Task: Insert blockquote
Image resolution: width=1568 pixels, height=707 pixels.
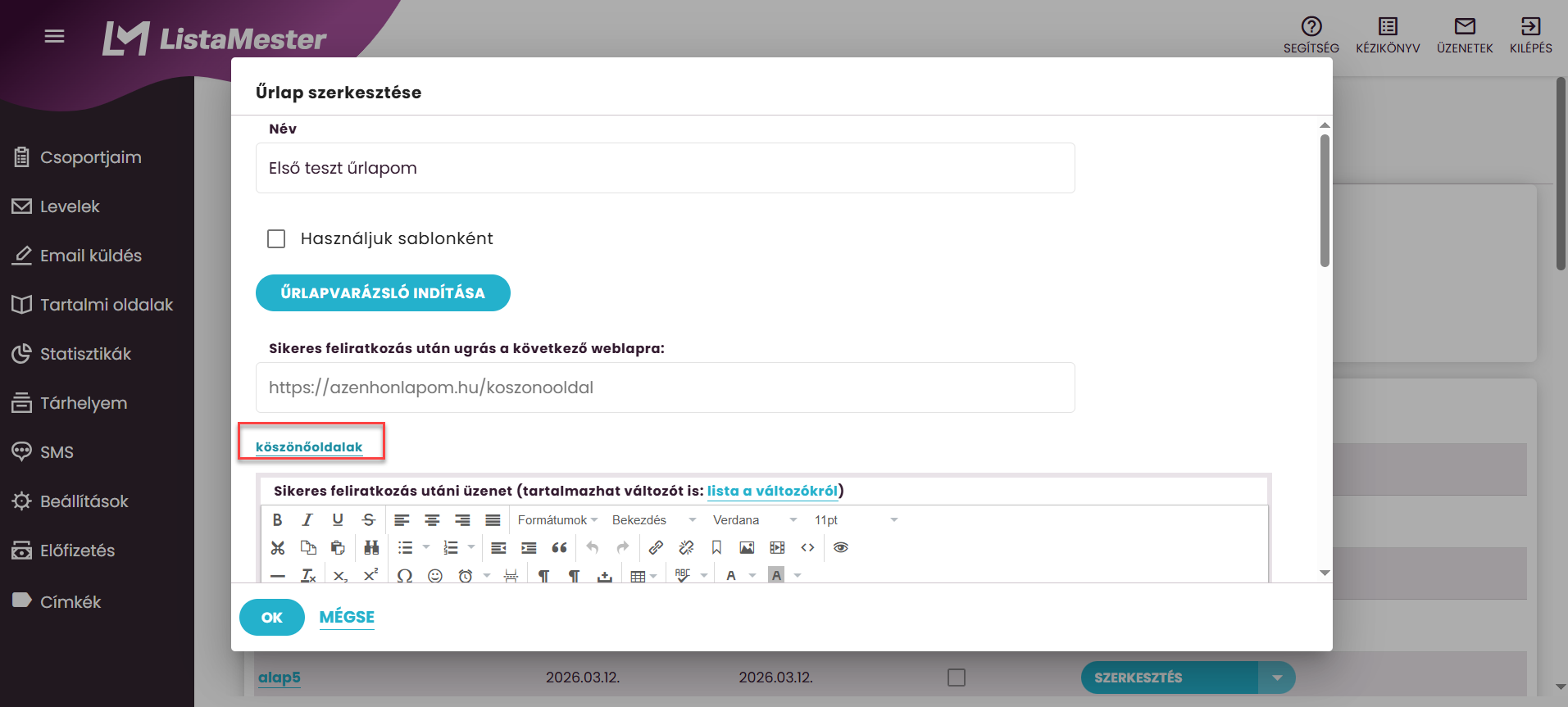Action: pyautogui.click(x=560, y=548)
